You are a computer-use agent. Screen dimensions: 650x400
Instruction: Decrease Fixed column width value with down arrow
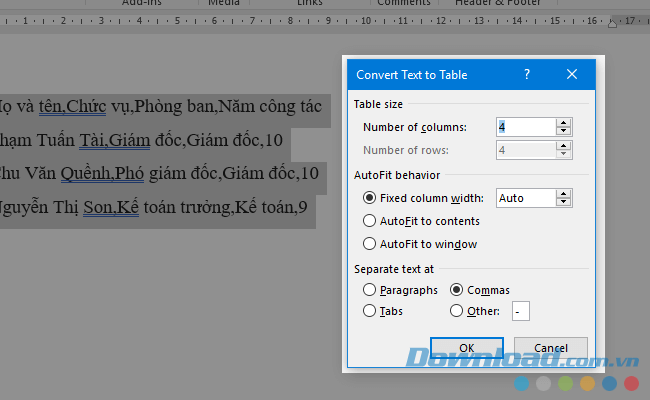point(564,202)
